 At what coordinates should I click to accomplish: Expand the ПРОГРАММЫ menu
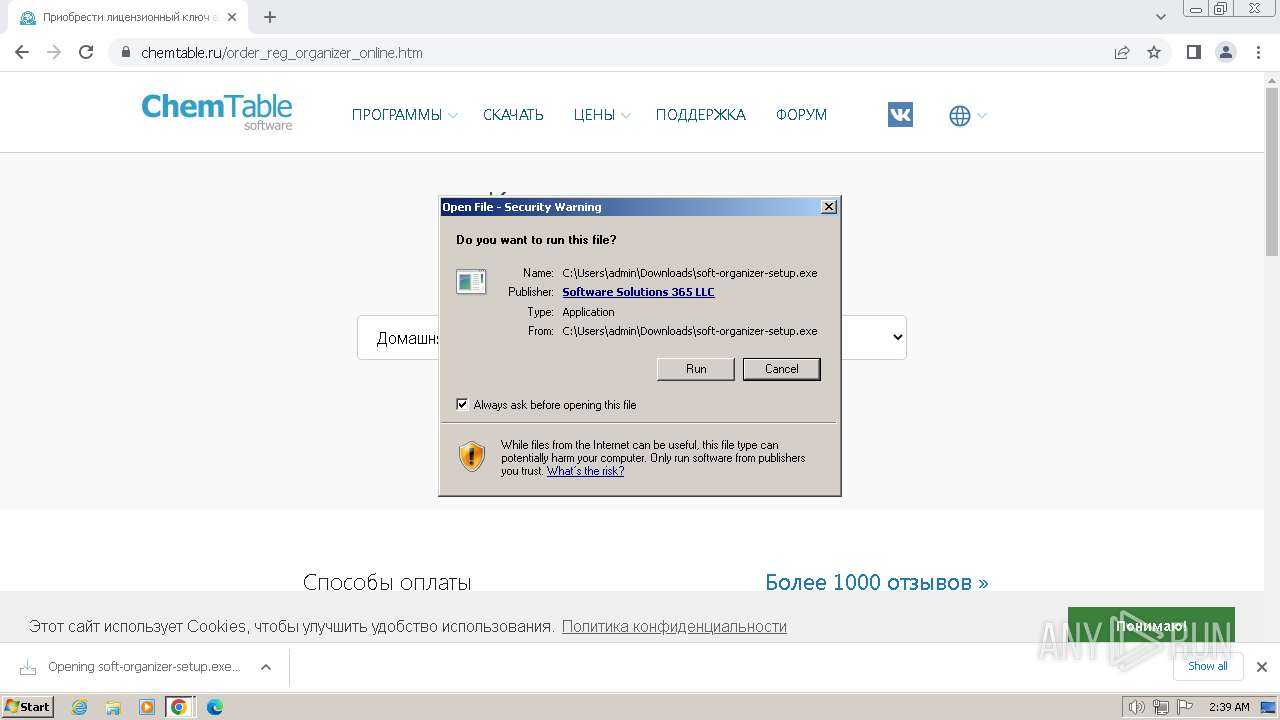(404, 115)
